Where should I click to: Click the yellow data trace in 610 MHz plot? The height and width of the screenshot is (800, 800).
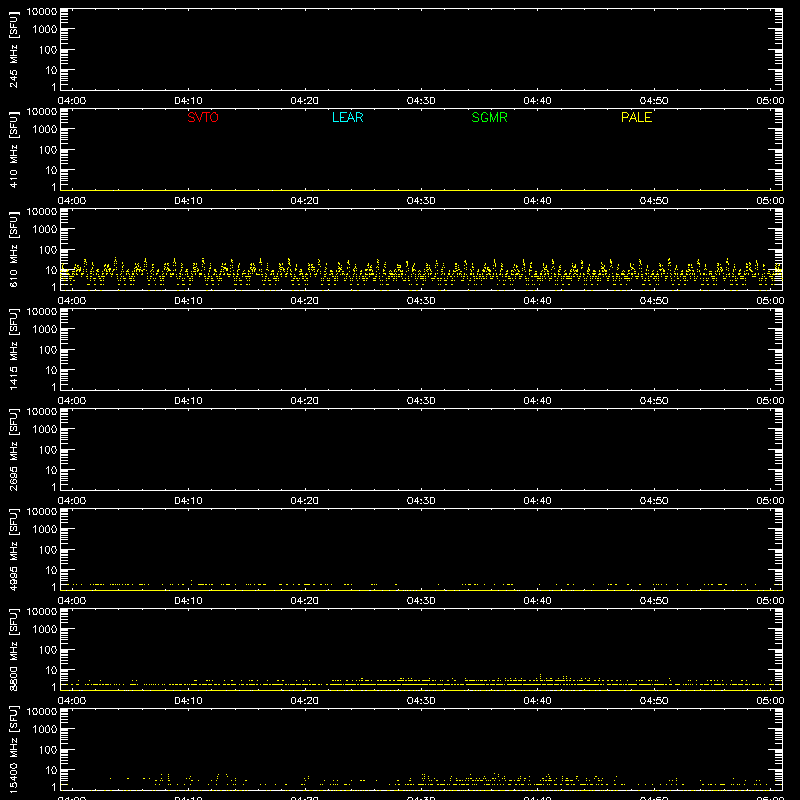pos(421,272)
